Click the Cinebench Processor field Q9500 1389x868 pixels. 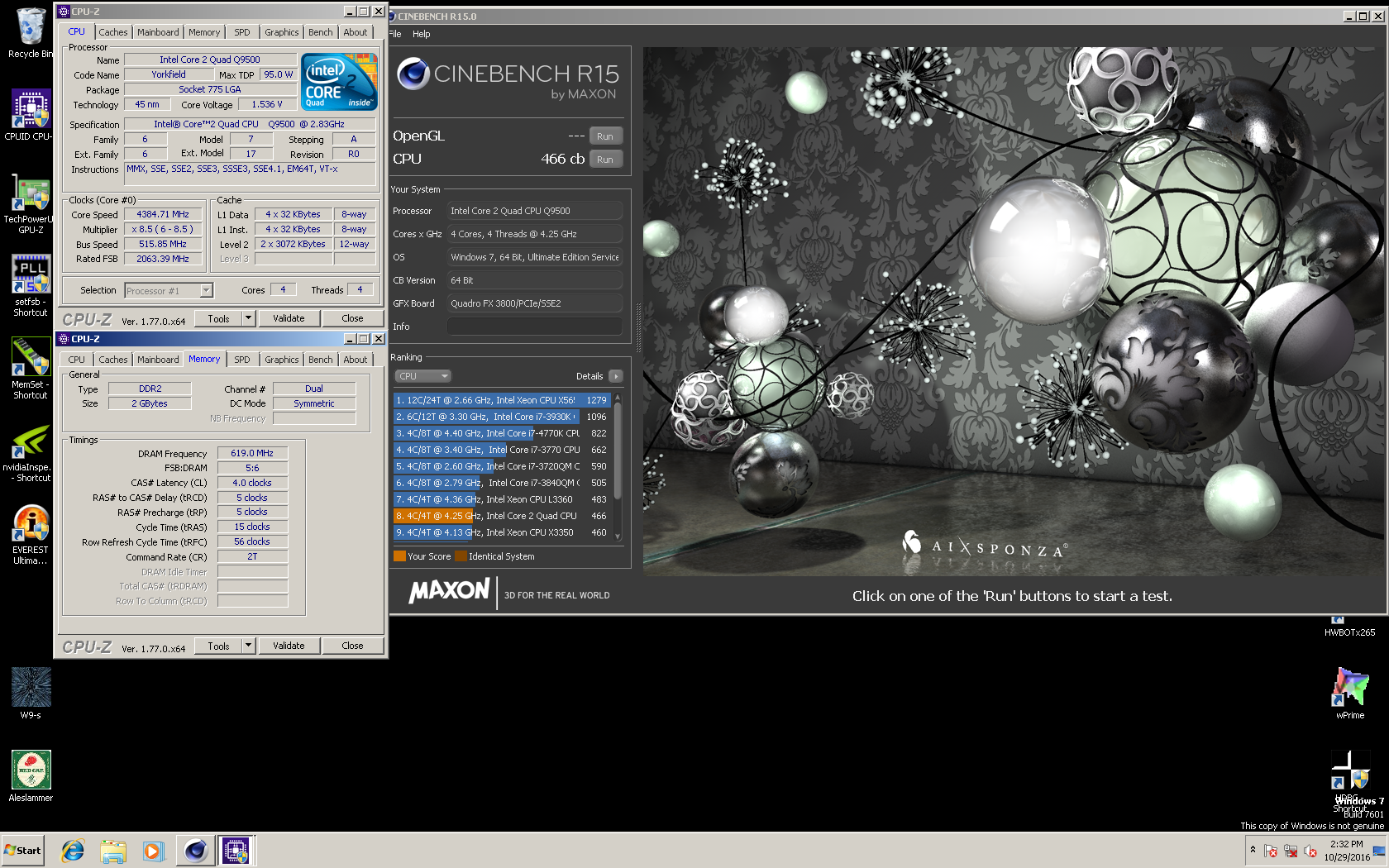(x=535, y=211)
